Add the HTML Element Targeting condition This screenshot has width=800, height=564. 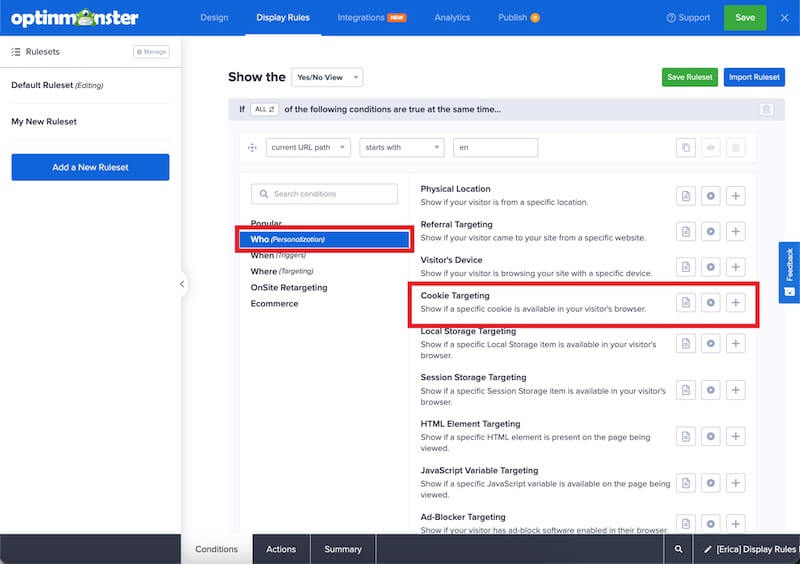[x=736, y=436]
